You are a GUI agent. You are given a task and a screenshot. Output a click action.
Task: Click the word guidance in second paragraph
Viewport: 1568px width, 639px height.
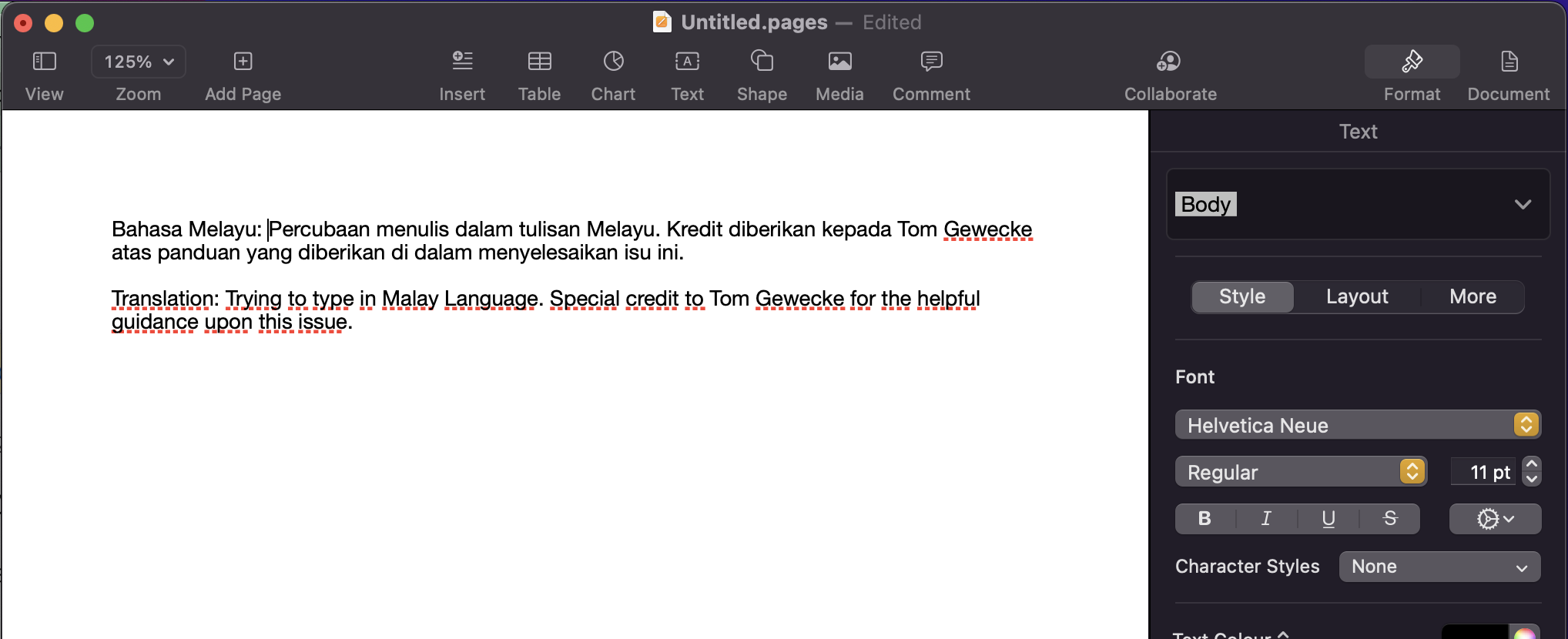155,322
